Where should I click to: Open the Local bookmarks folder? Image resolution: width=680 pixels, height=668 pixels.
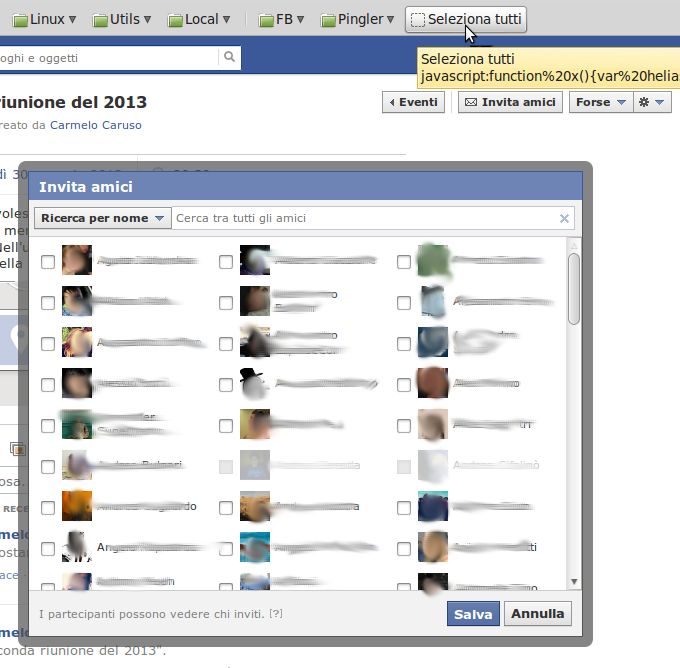click(x=199, y=20)
